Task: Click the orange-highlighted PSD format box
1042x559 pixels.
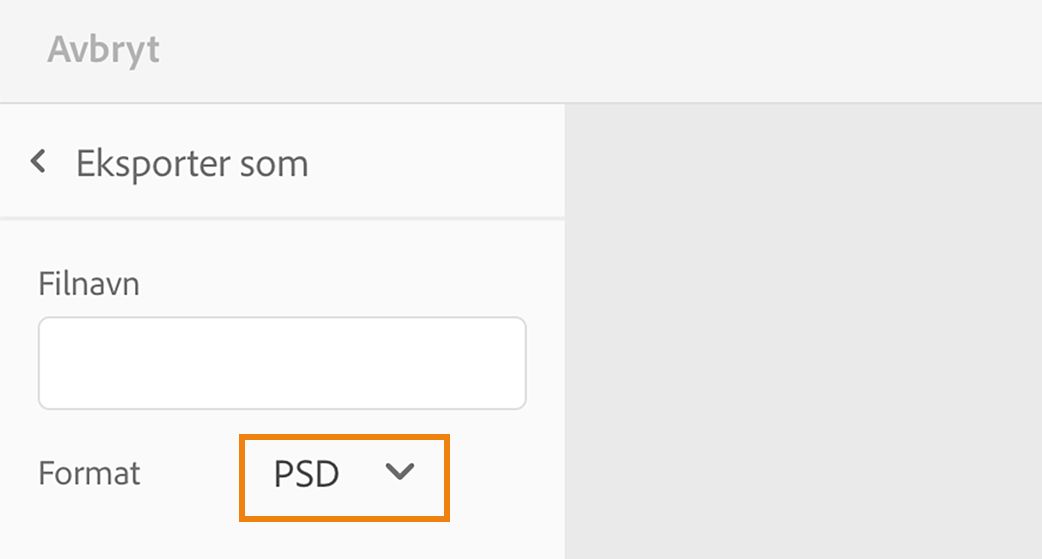Action: pyautogui.click(x=344, y=477)
